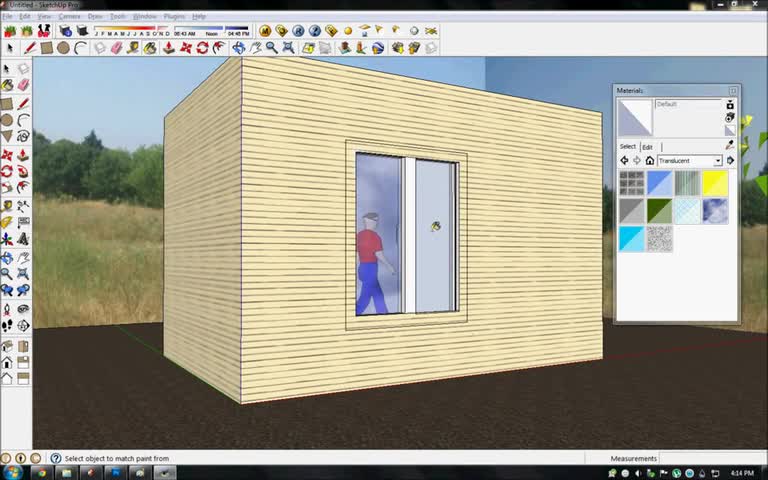
Task: Open the Shadow Settings icon
Action: tap(66, 31)
